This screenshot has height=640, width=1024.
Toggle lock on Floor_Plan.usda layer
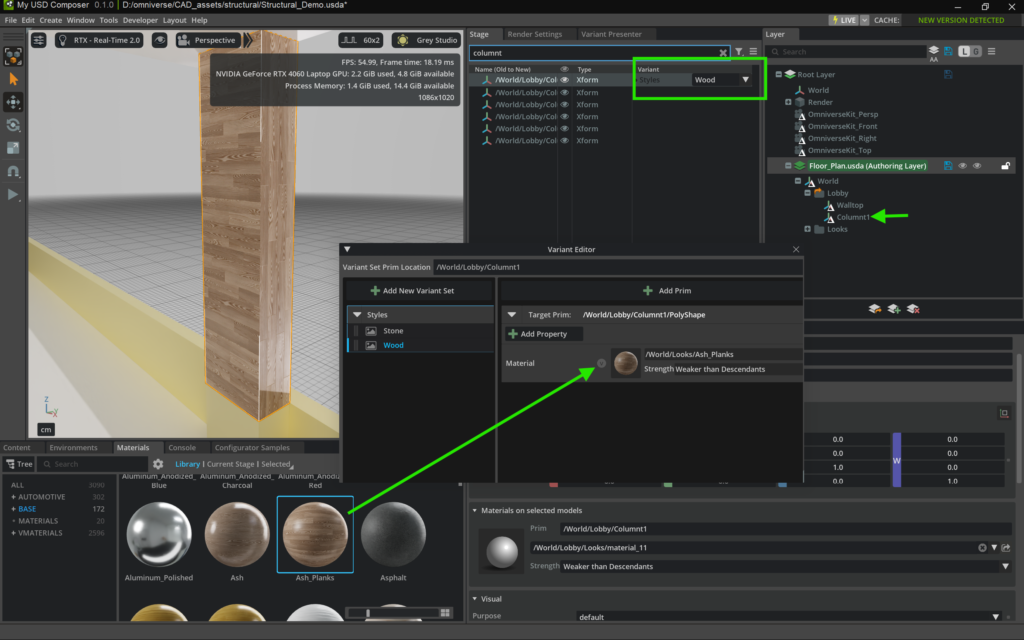coord(1006,166)
